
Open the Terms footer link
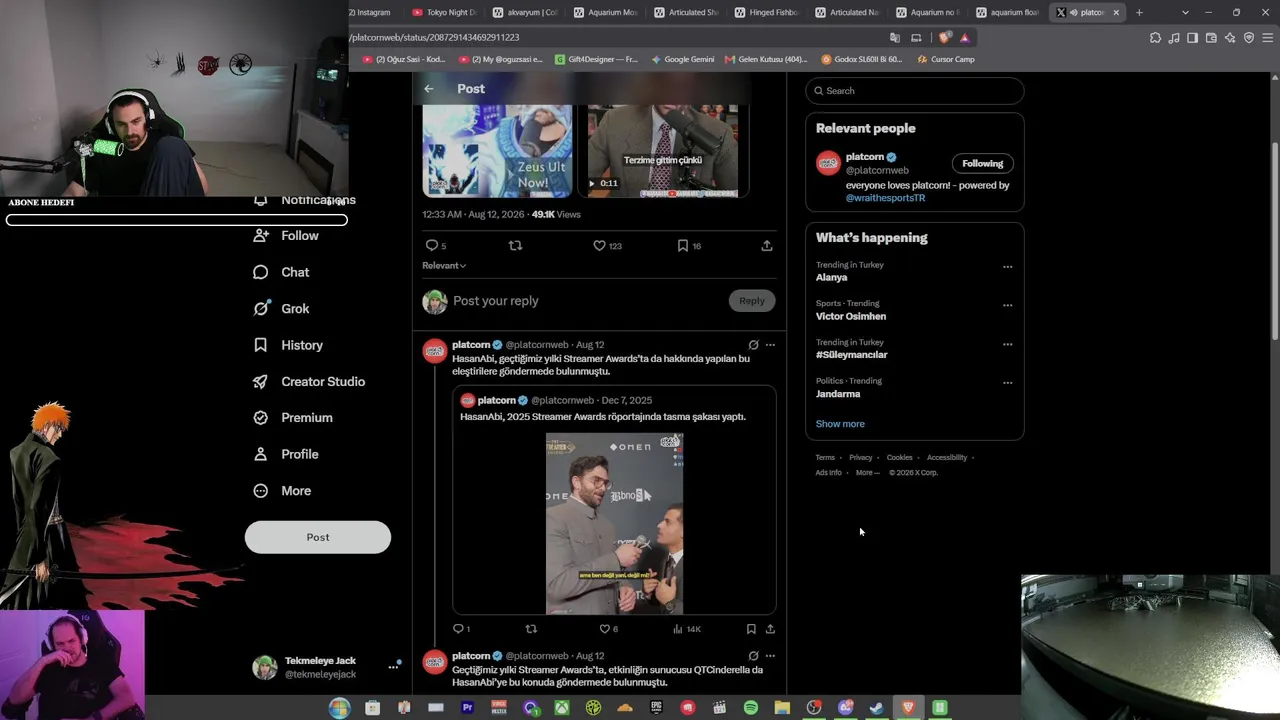[825, 458]
